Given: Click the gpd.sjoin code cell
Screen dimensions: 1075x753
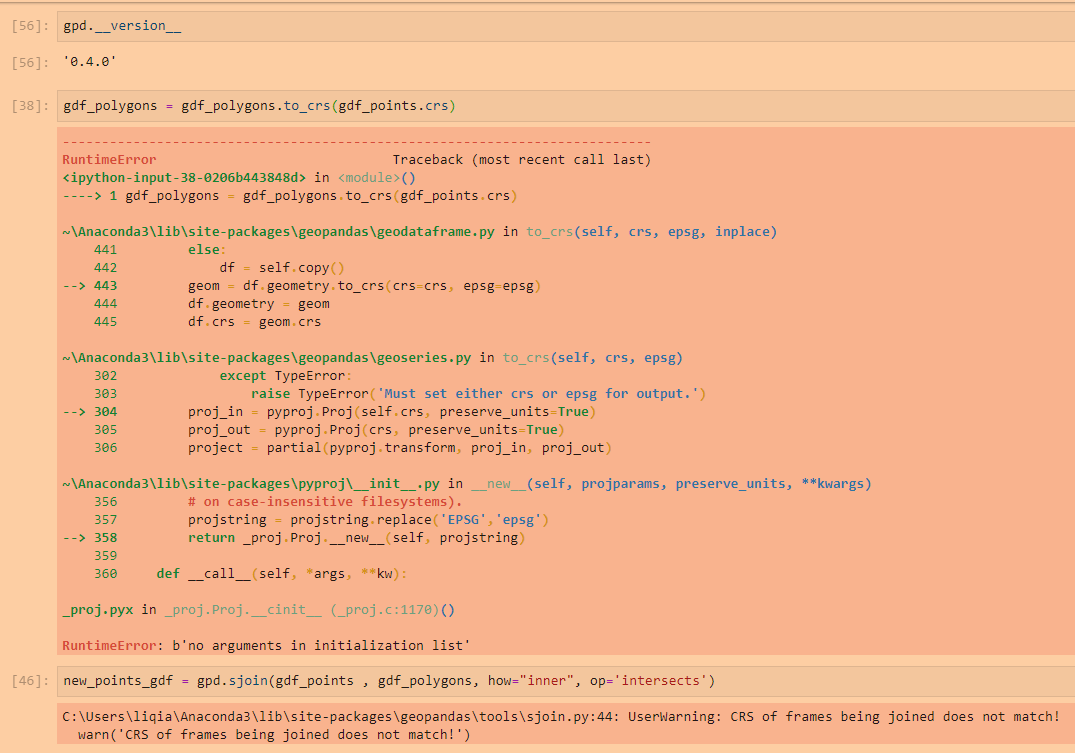Looking at the screenshot, I should pos(566,681).
